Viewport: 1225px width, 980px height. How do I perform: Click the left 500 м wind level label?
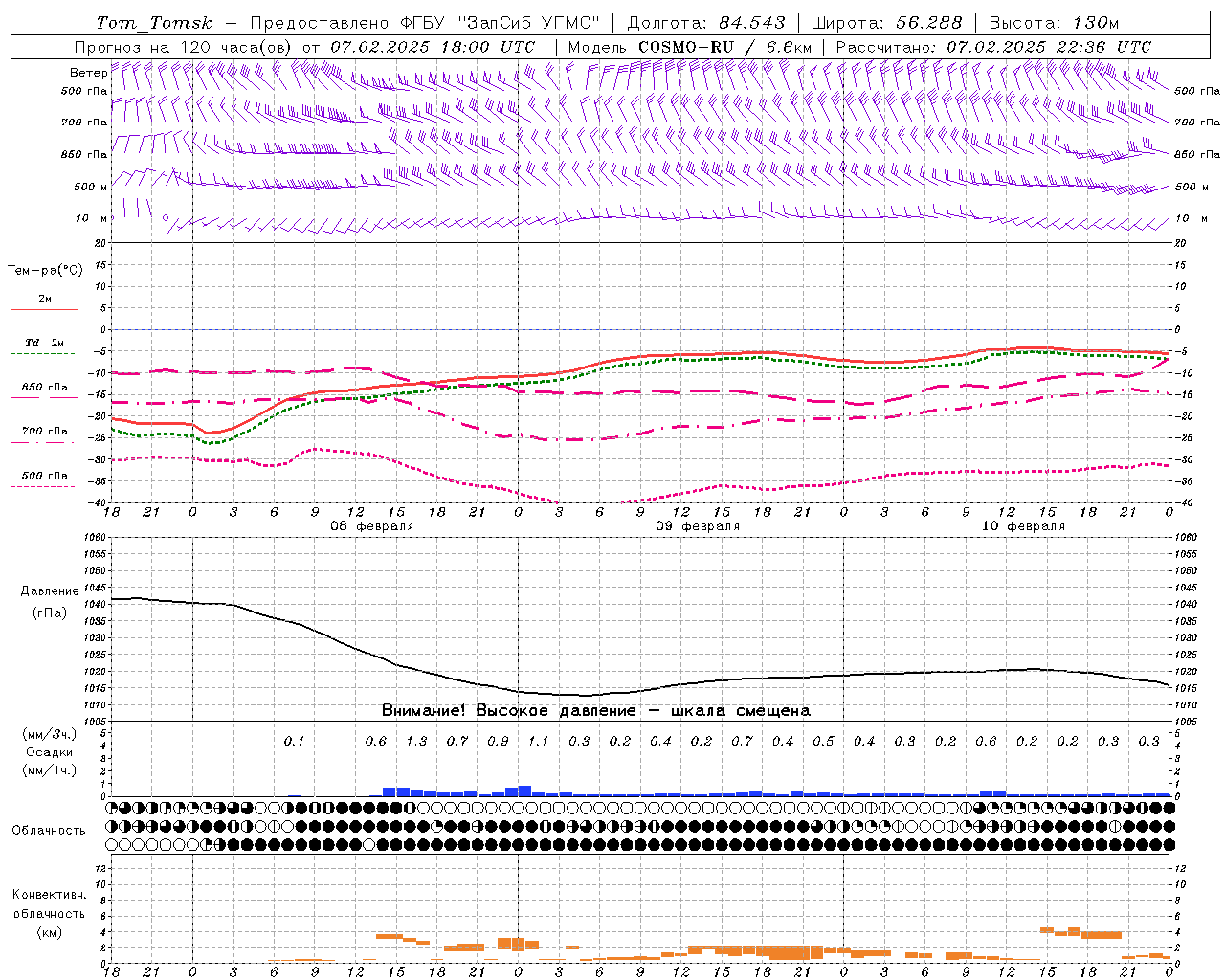point(91,187)
